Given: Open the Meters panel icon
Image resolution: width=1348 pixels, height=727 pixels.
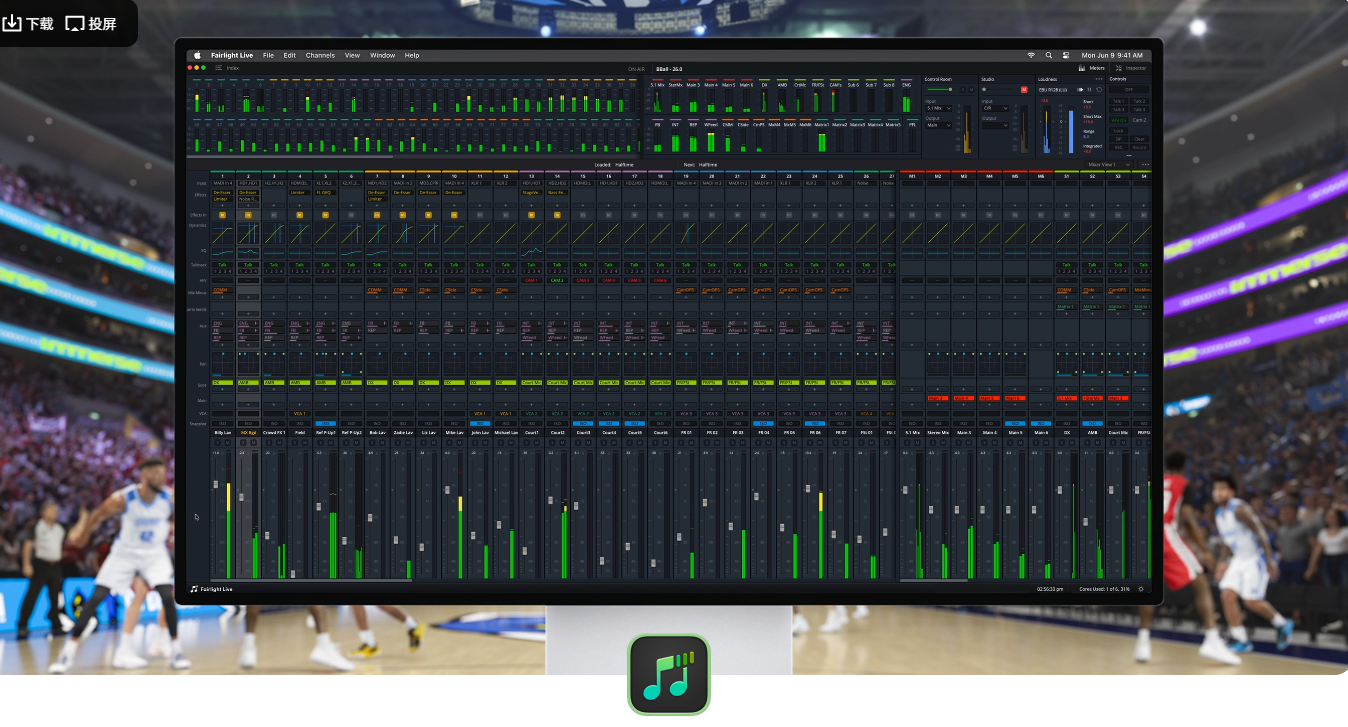Looking at the screenshot, I should point(1082,68).
